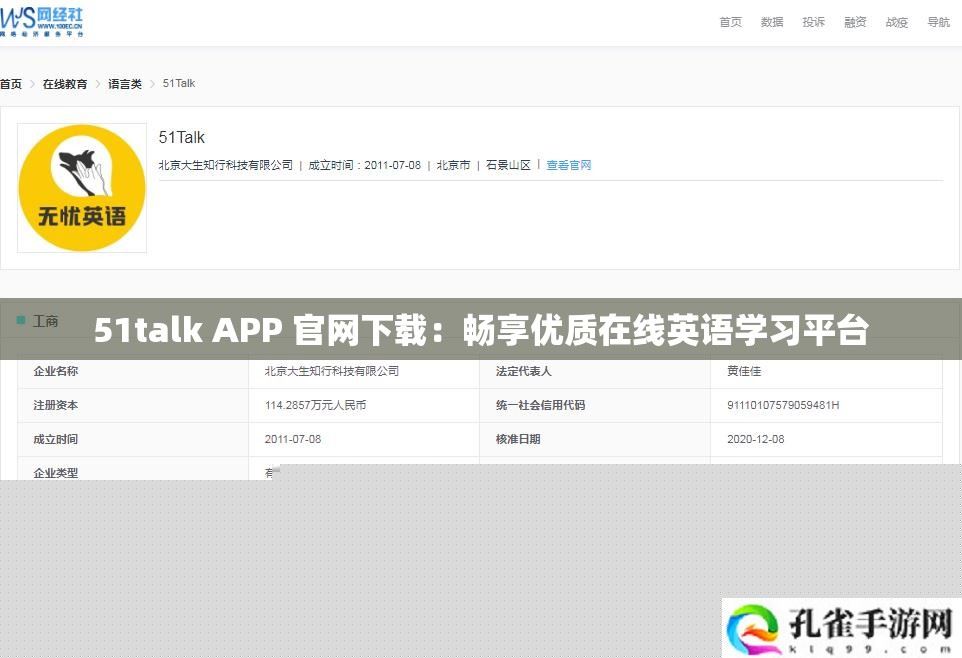Click the 51Talk company heading
The image size is (962, 658).
pyautogui.click(x=182, y=137)
